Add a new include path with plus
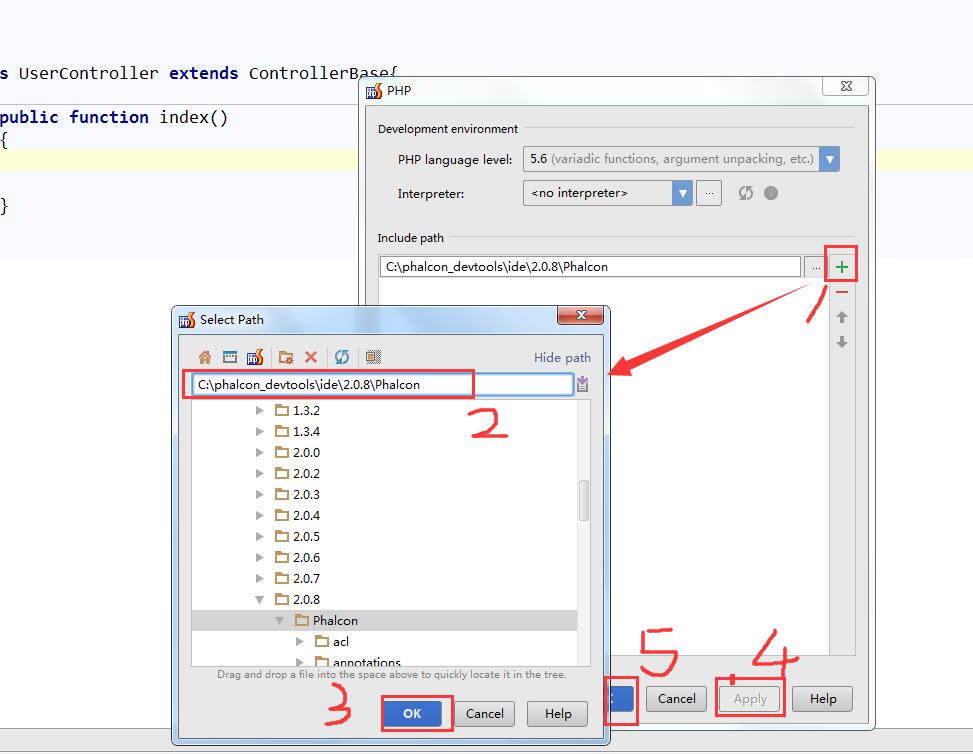The image size is (973, 754). coord(842,267)
